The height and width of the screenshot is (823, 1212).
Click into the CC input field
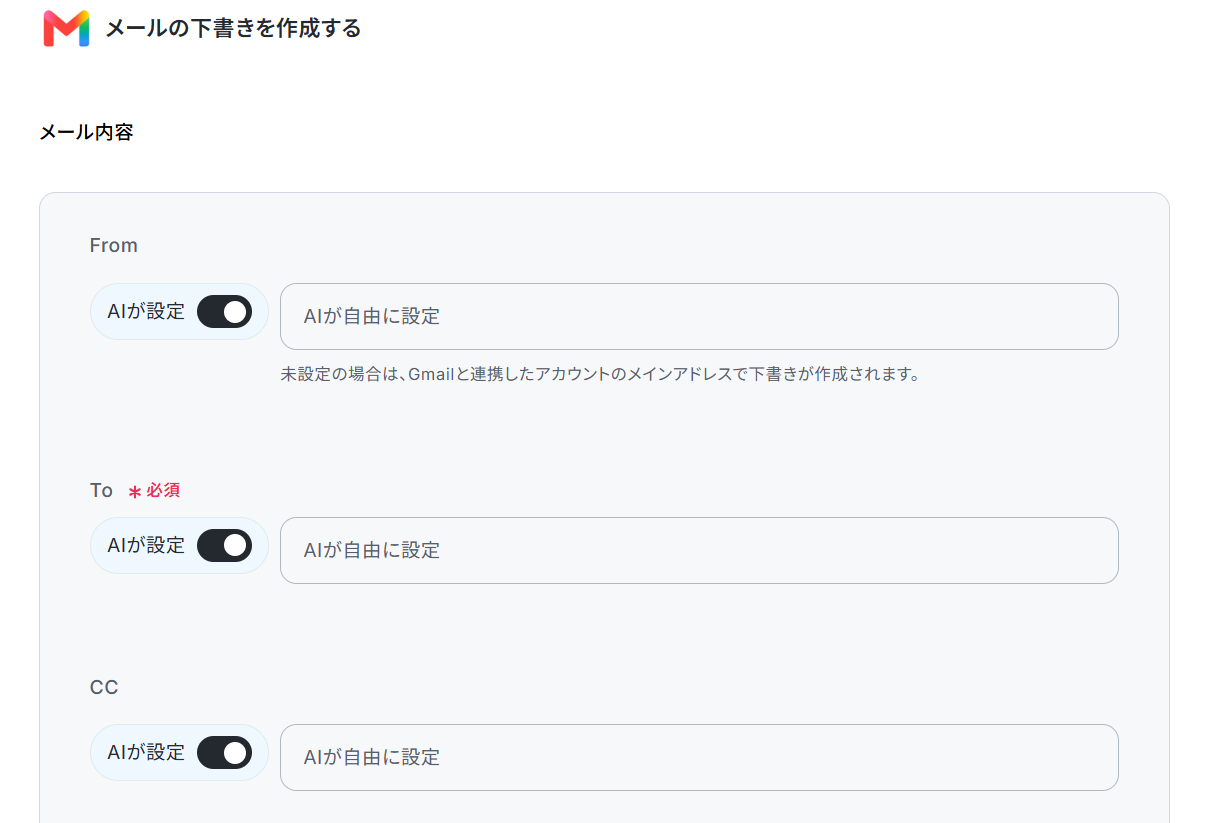[x=699, y=758]
